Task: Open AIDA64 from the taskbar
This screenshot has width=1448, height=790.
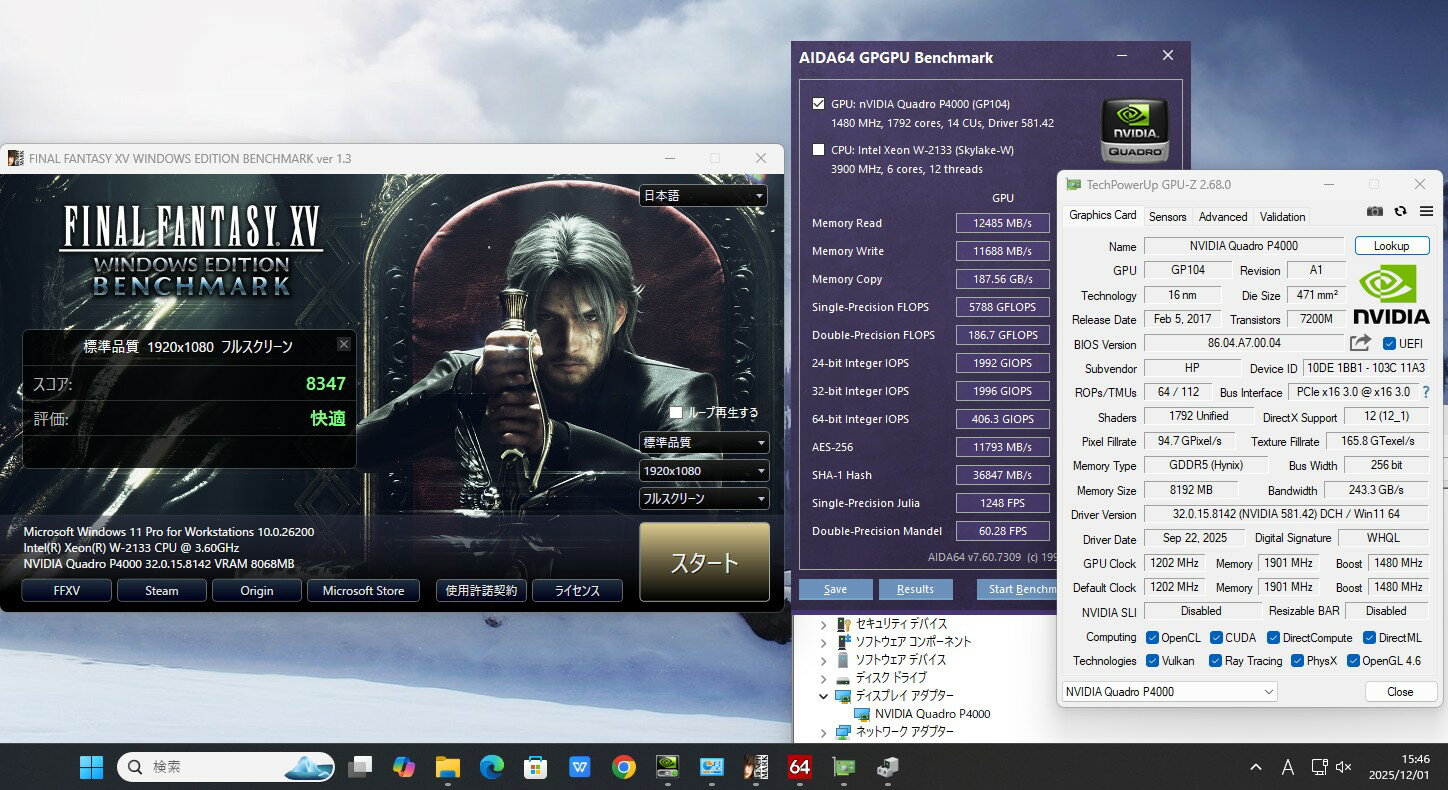Action: click(799, 767)
